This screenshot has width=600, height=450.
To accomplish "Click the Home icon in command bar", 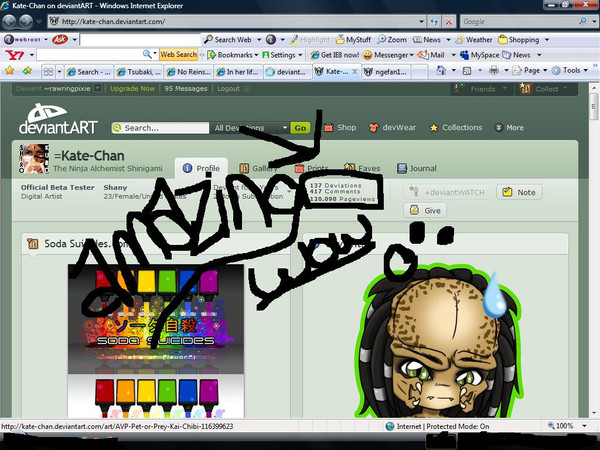I will click(441, 70).
